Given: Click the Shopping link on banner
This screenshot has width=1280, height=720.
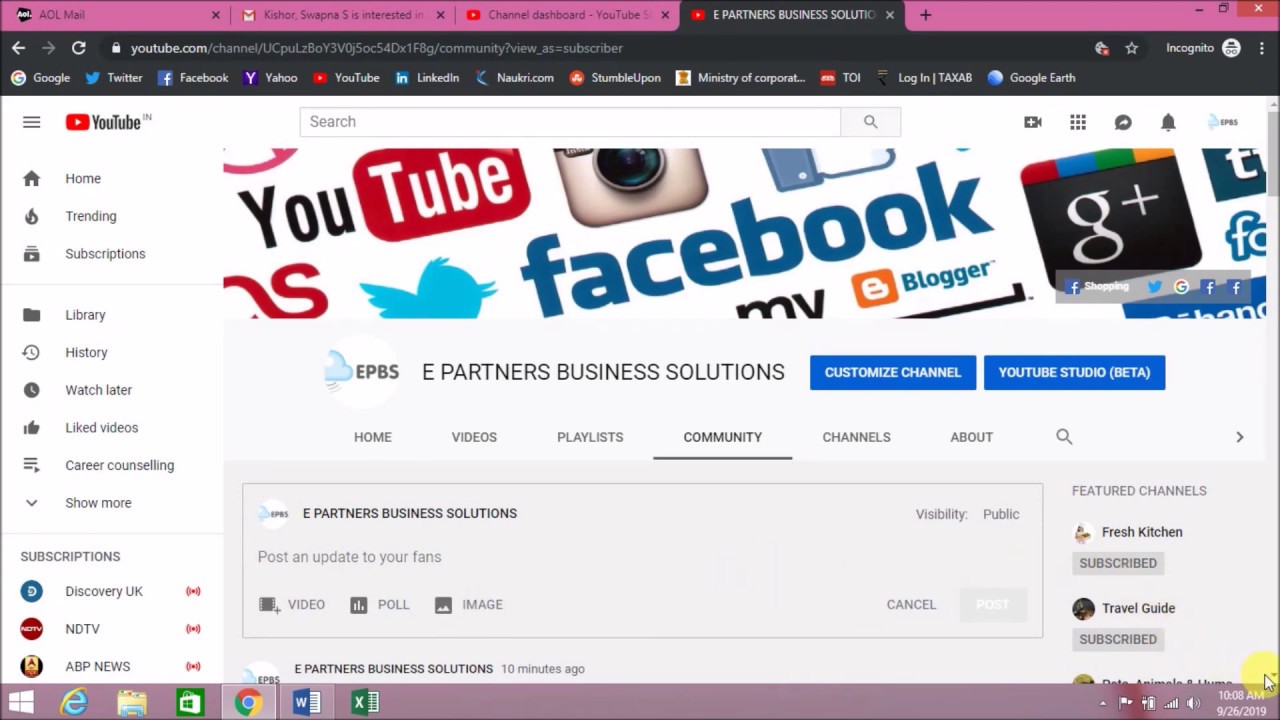Looking at the screenshot, I should (1098, 287).
